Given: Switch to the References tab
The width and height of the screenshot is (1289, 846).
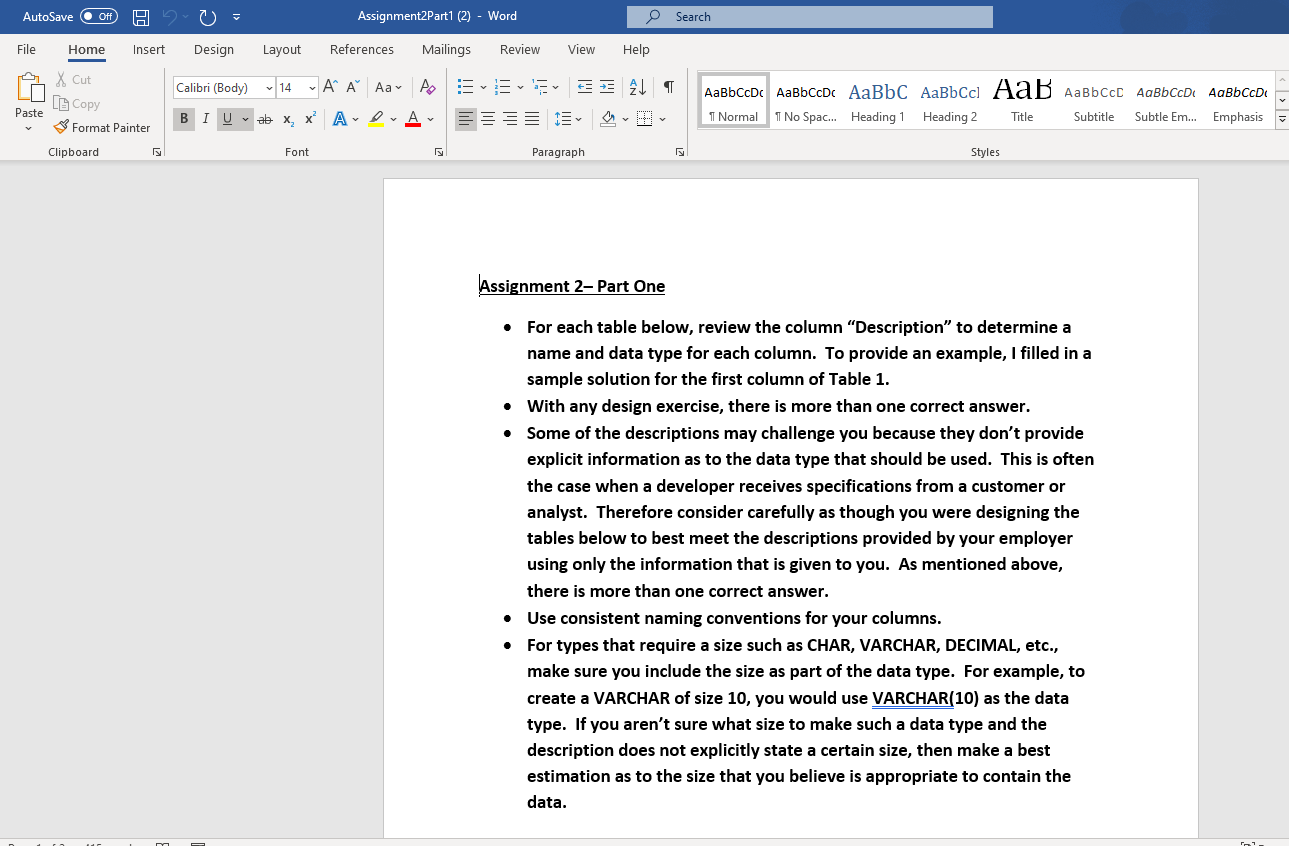Looking at the screenshot, I should [362, 49].
